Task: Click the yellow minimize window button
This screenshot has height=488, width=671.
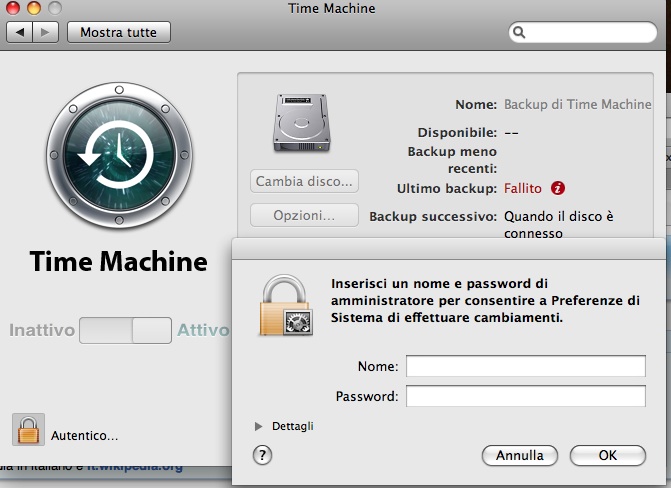Action: [x=34, y=8]
